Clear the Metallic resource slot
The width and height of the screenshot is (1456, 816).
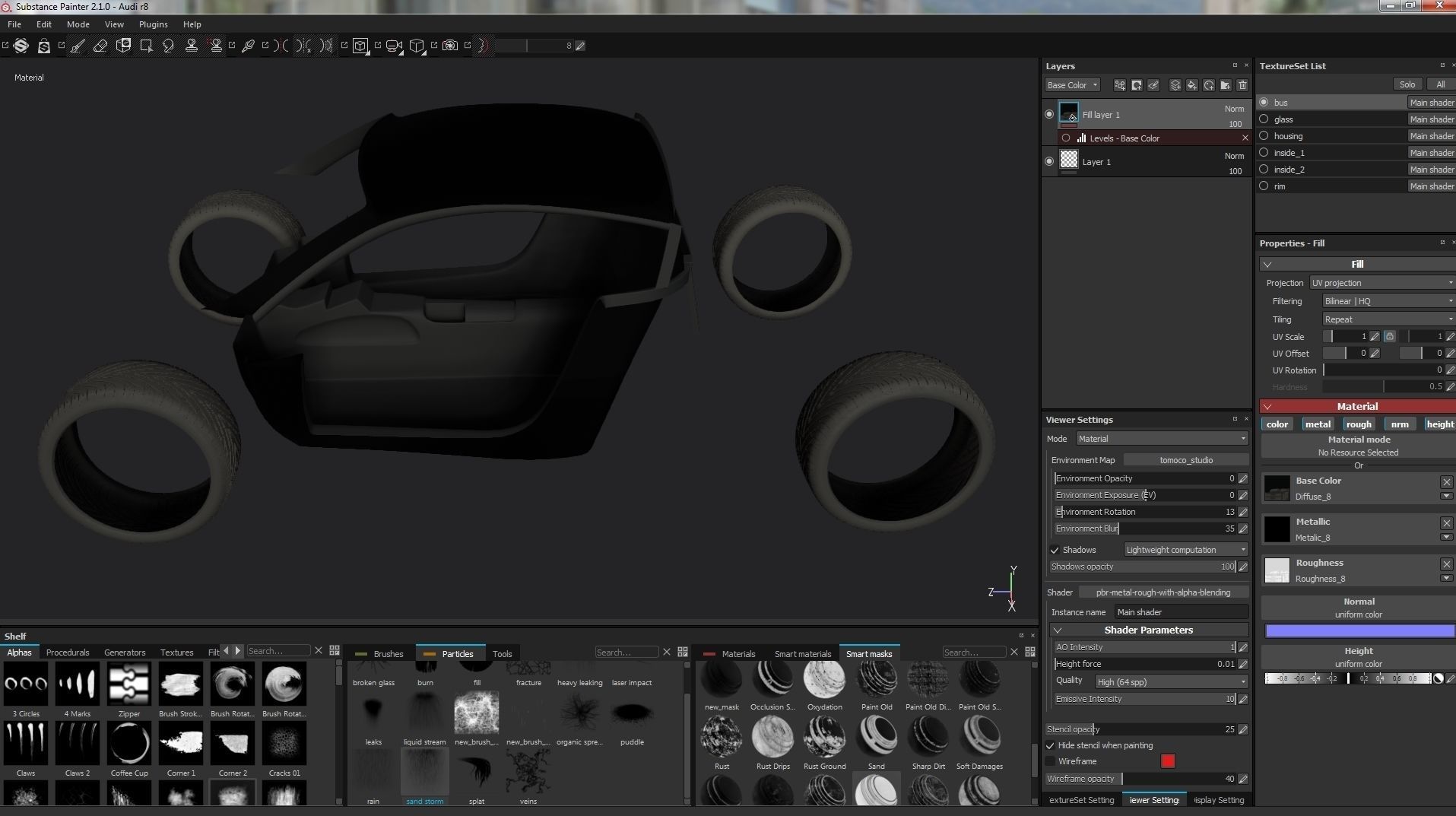pyautogui.click(x=1446, y=523)
